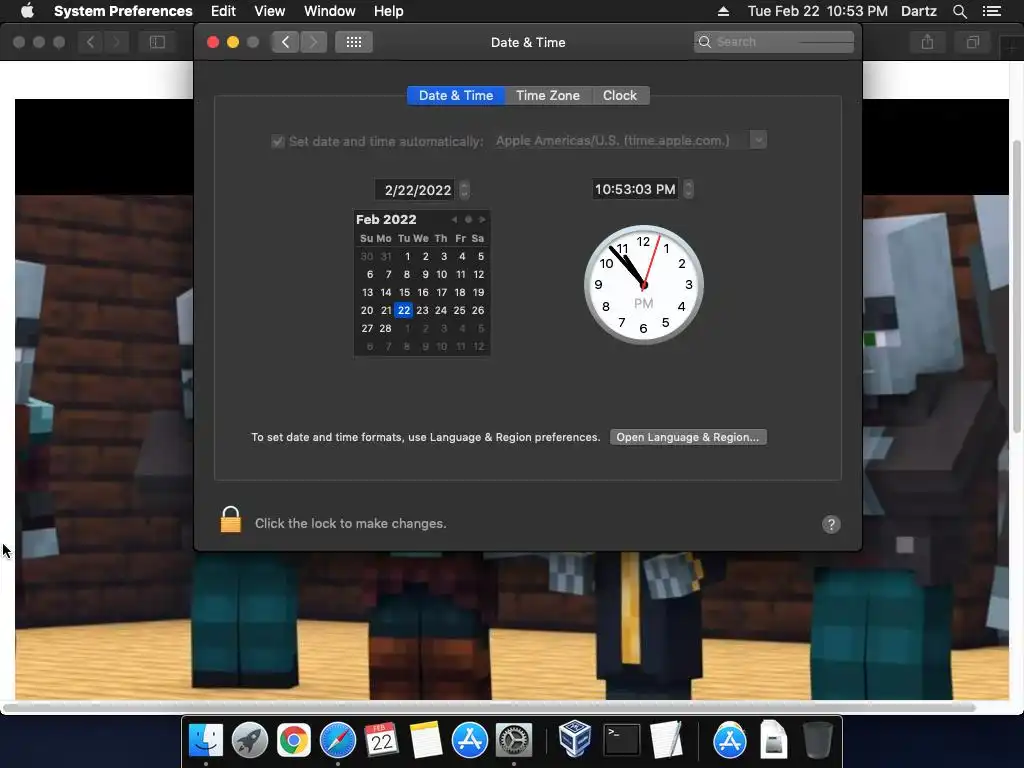The image size is (1024, 768).
Task: Open Finder from the Dock
Action: coord(206,741)
